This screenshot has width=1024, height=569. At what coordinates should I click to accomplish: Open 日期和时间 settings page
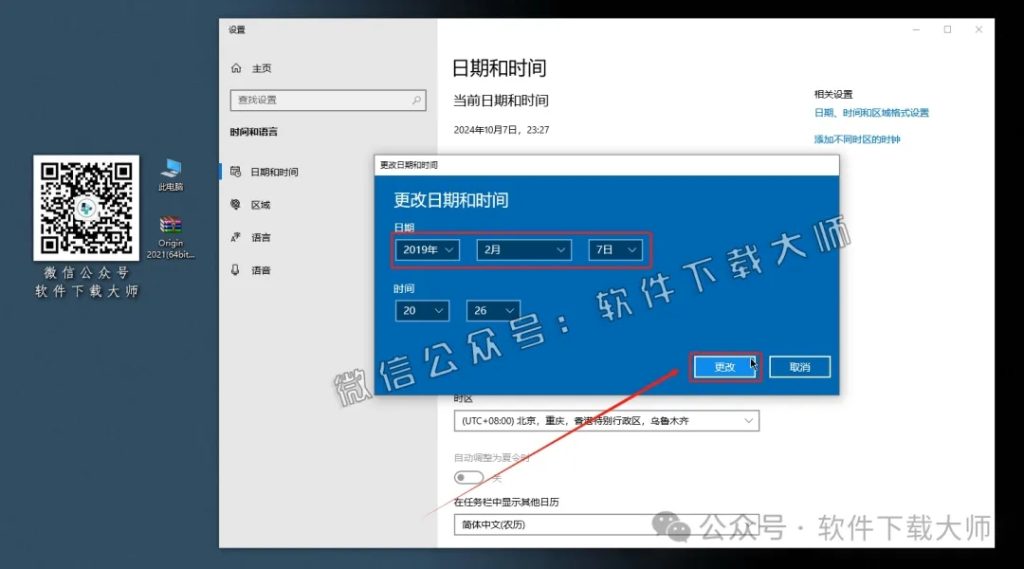coord(275,172)
